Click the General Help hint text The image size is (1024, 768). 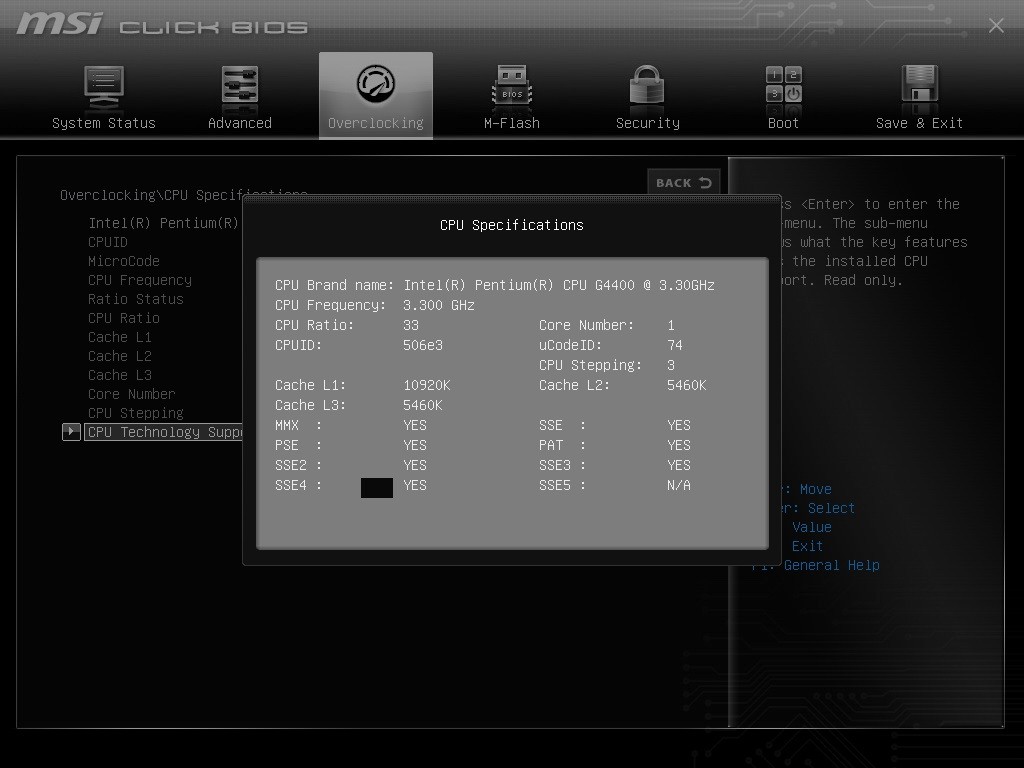point(831,565)
